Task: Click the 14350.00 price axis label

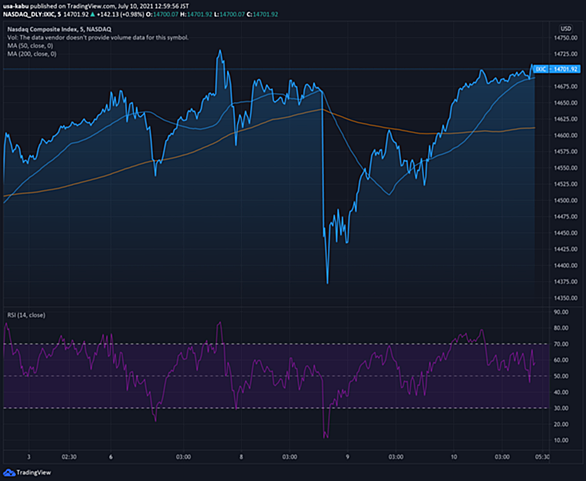Action: click(x=565, y=298)
